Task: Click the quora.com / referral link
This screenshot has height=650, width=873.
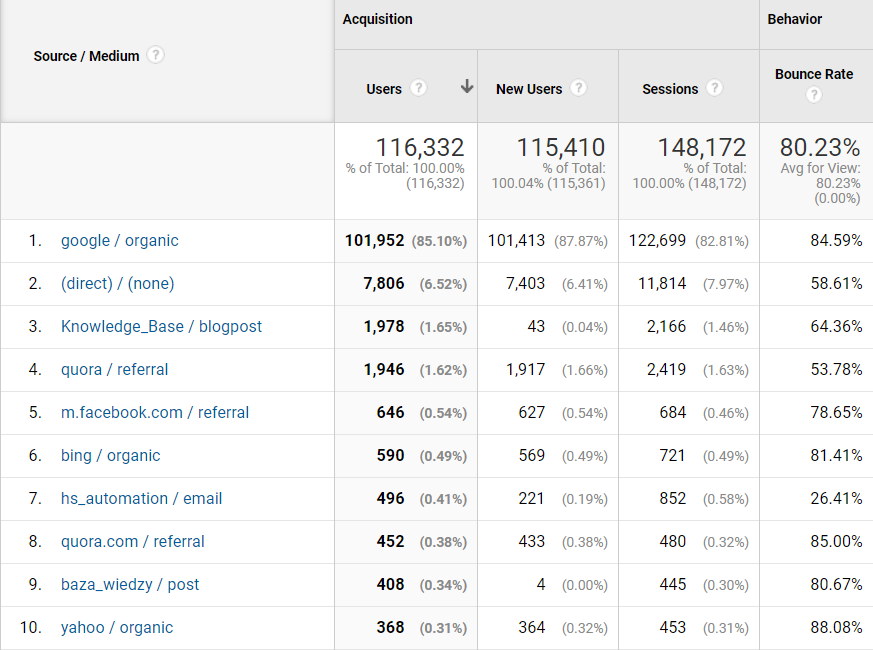Action: [x=132, y=542]
